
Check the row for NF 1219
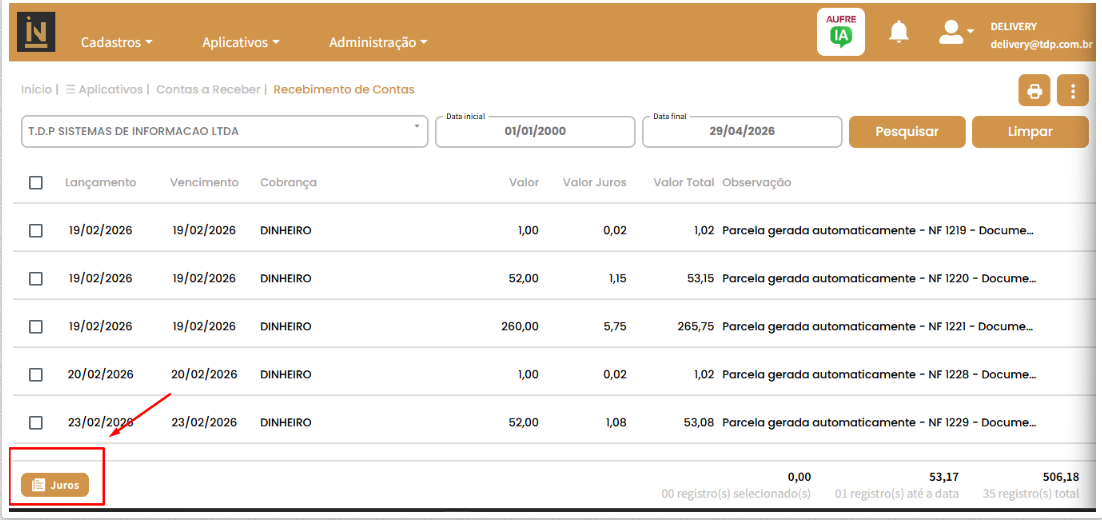click(x=36, y=230)
